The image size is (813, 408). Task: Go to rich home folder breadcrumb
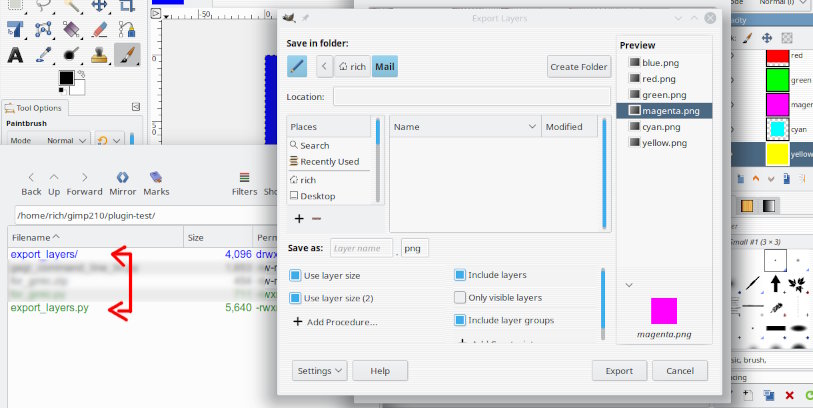tap(353, 66)
